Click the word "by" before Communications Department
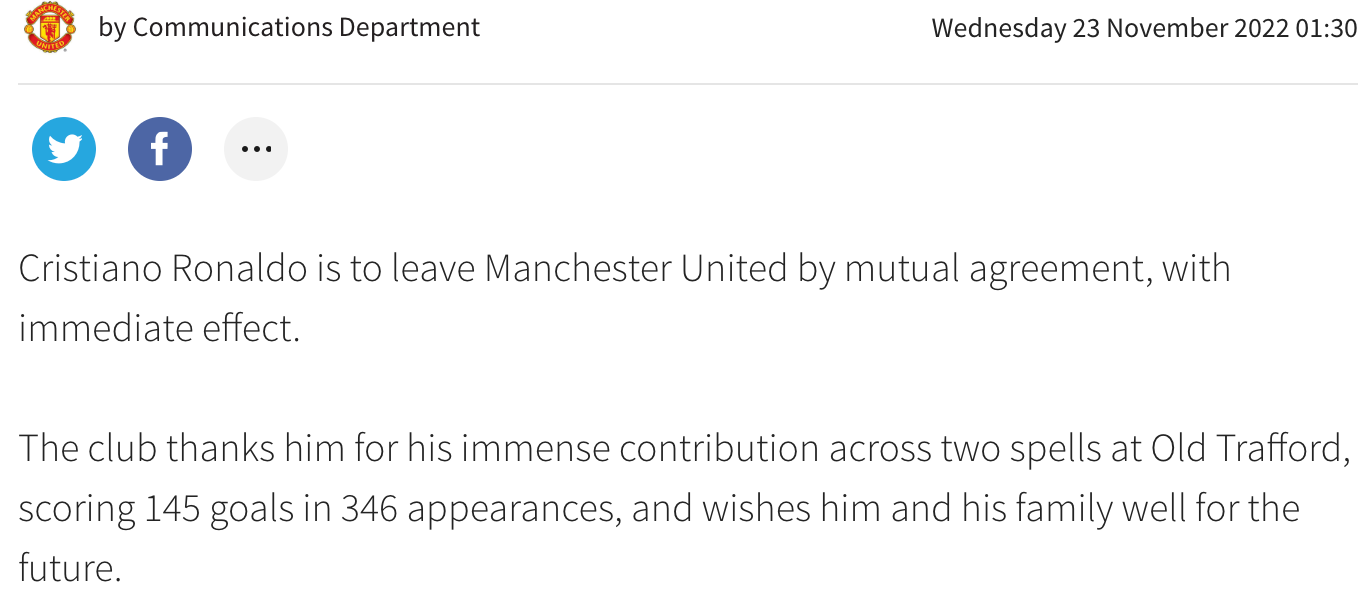1363x604 pixels. click(111, 28)
